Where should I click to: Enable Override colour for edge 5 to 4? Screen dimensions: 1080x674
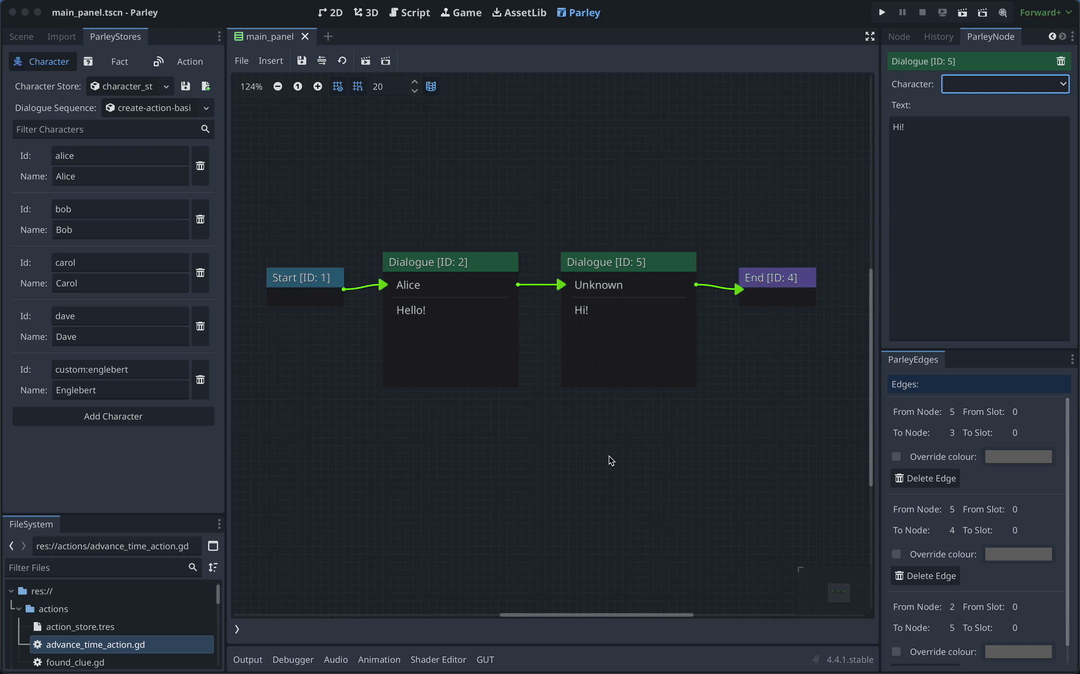point(896,554)
